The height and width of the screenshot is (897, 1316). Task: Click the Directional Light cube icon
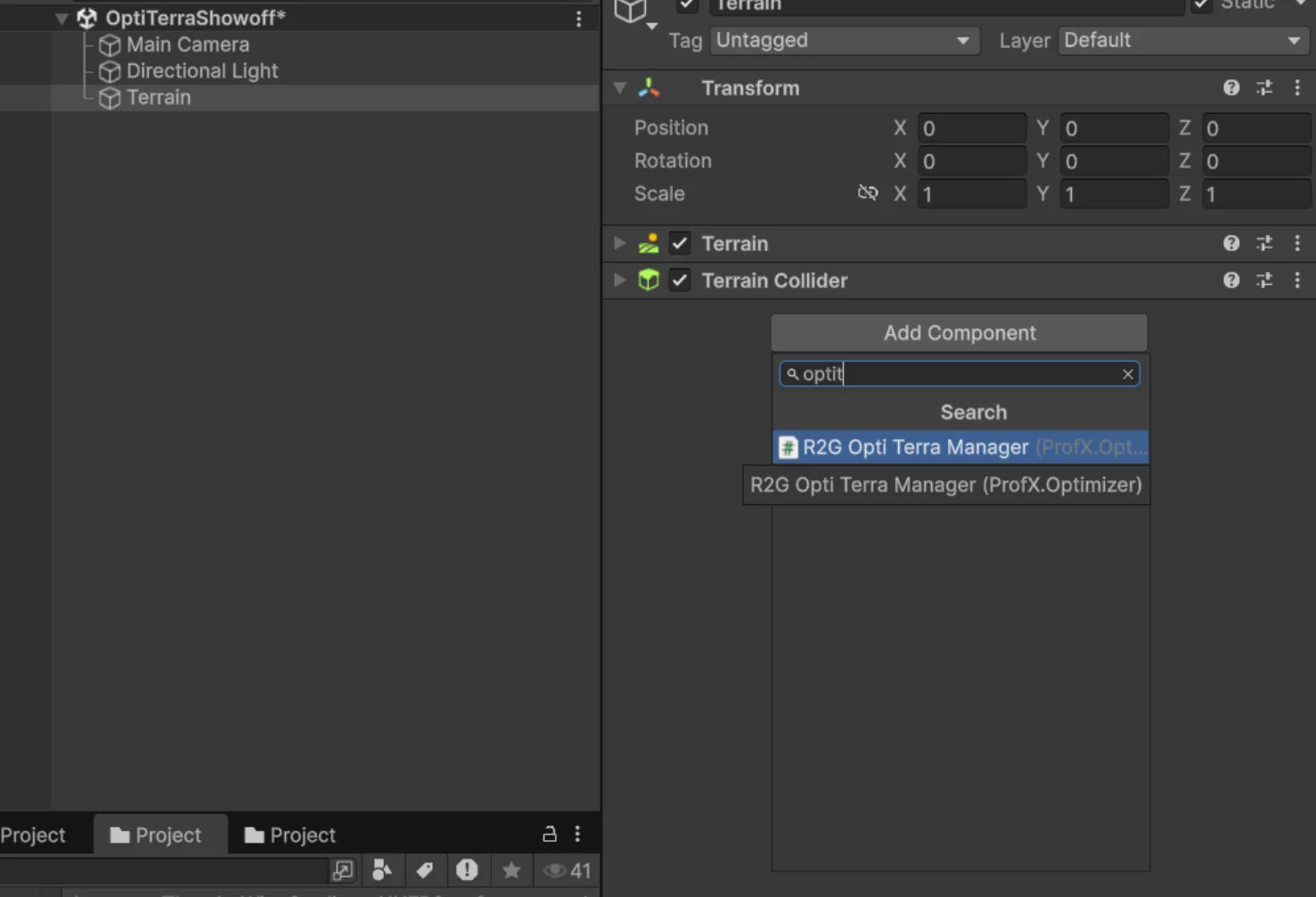tap(110, 71)
